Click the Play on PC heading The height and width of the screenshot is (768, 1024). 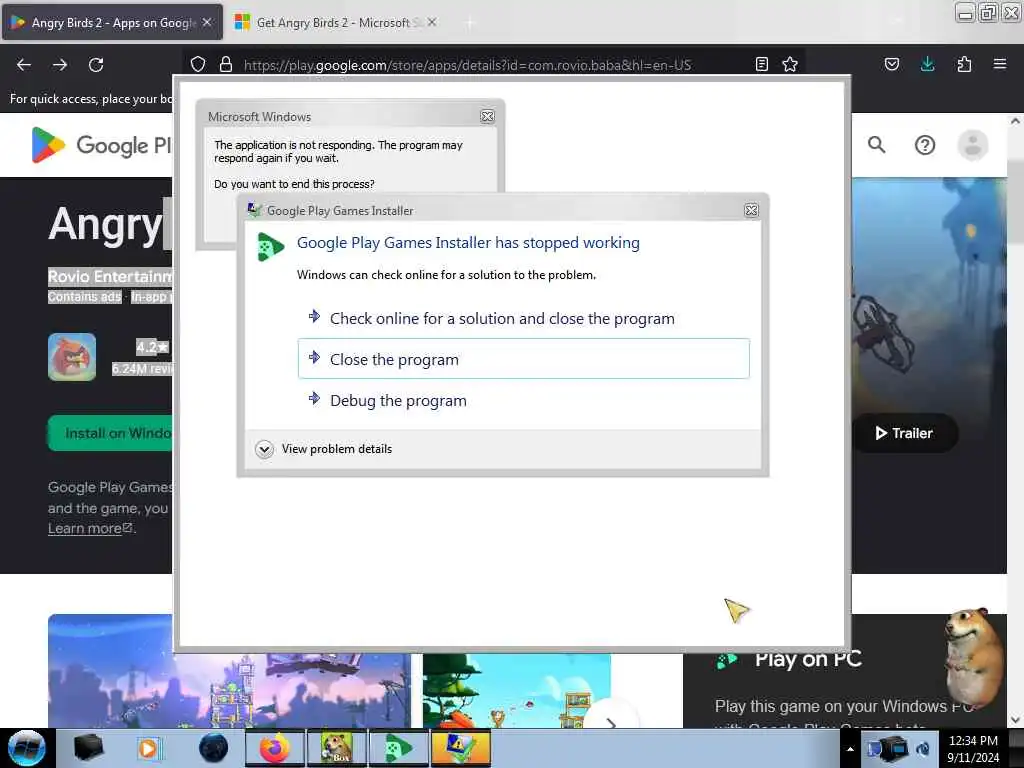(x=808, y=659)
